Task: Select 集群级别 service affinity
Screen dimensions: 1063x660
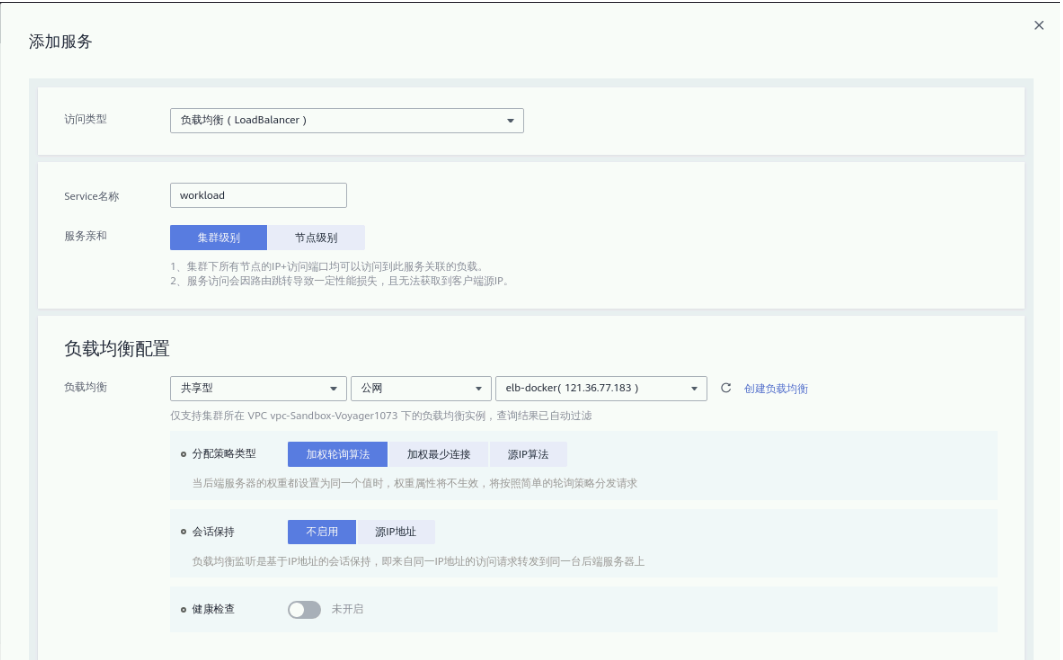Action: tap(218, 237)
